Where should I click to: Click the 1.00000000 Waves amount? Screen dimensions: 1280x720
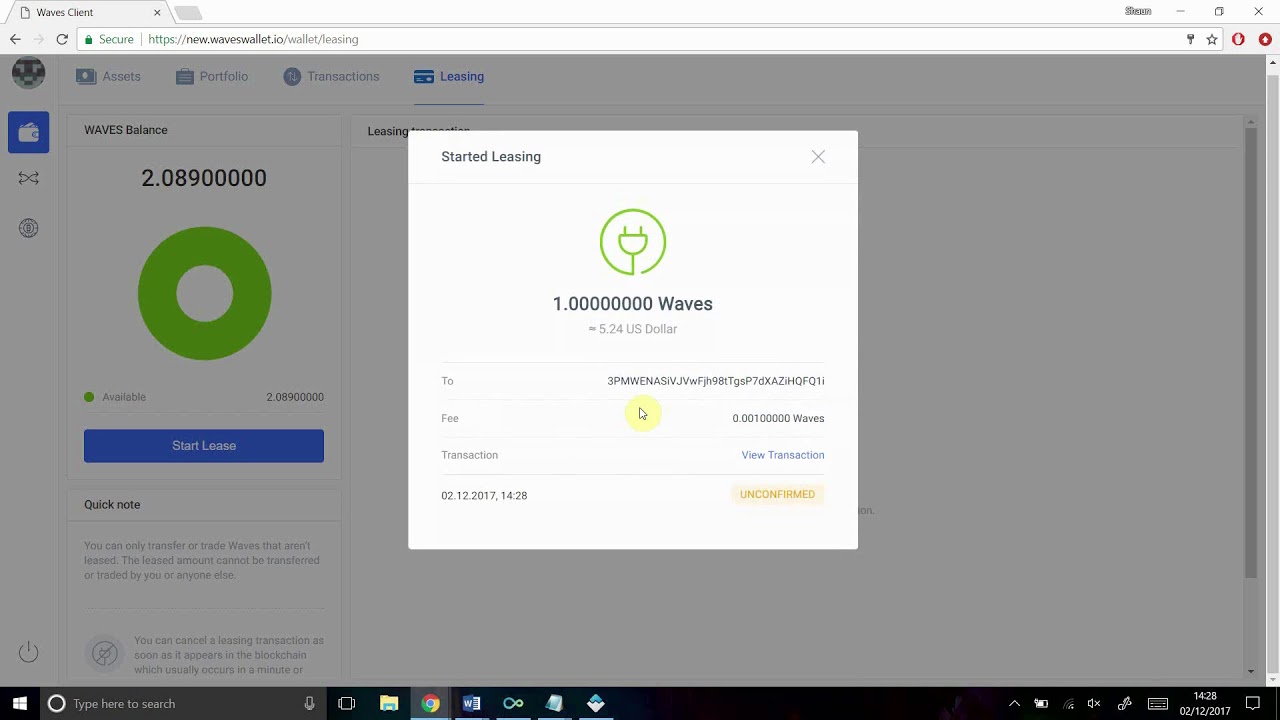point(633,304)
